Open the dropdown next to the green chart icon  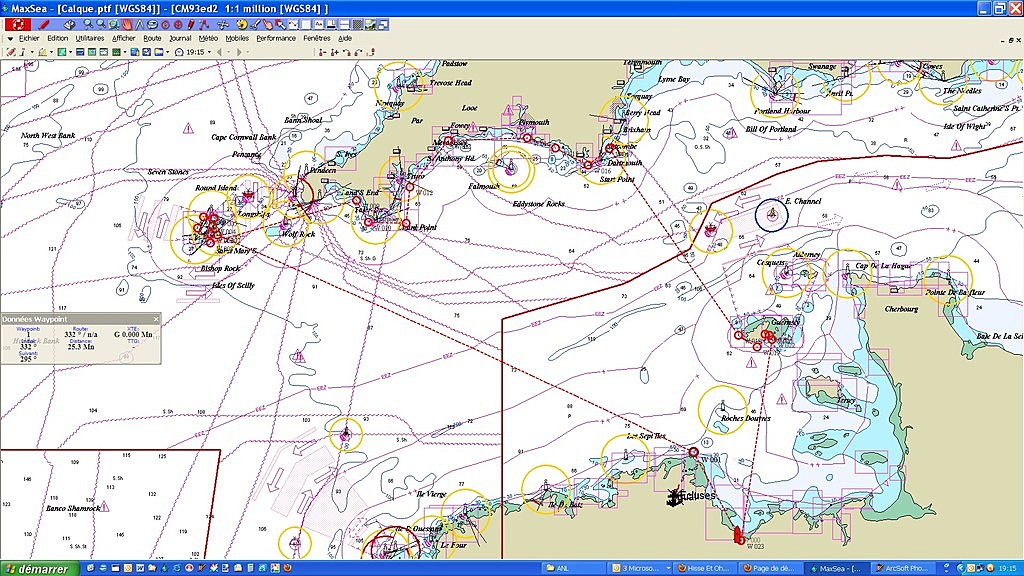(x=71, y=52)
